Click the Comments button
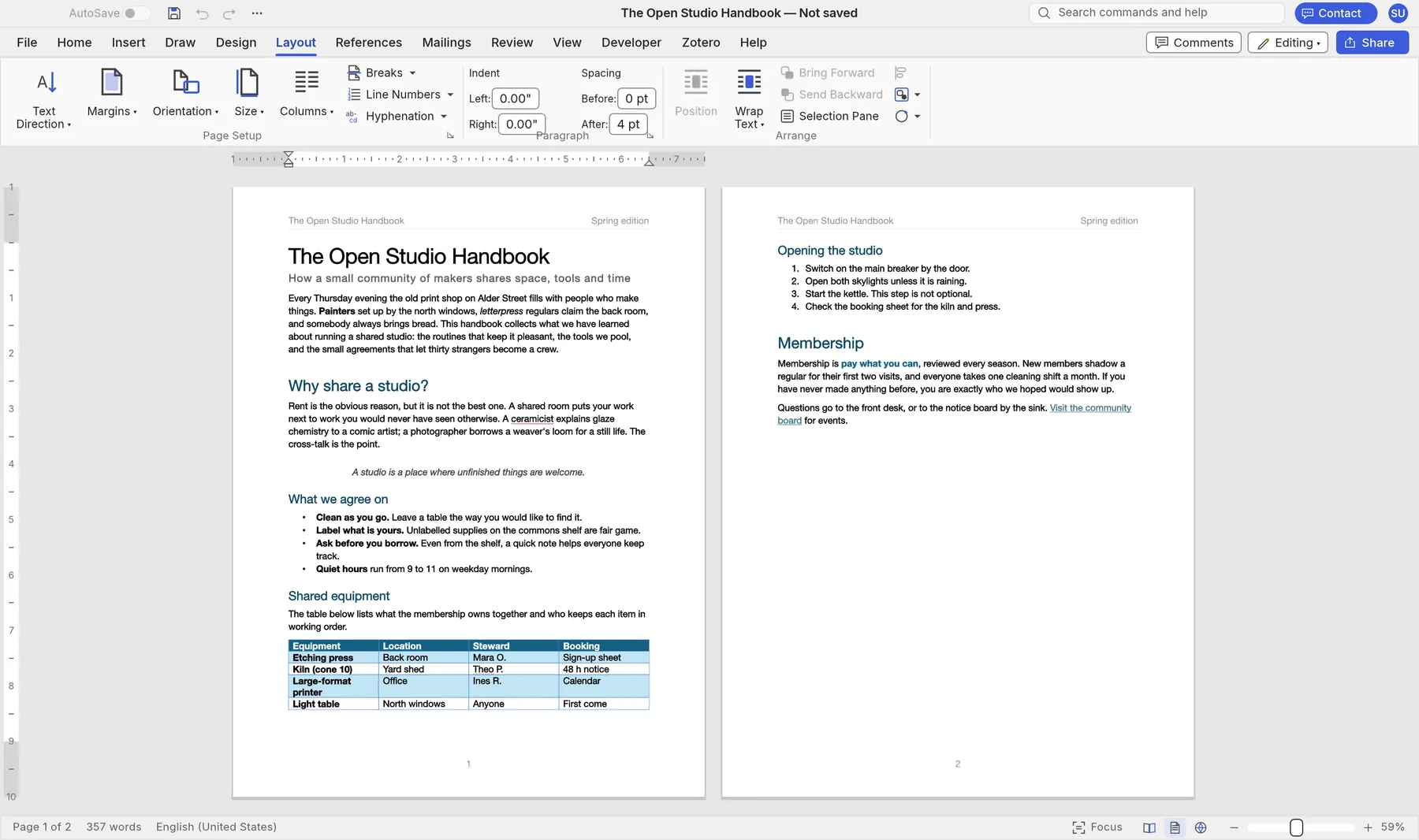This screenshot has height=840, width=1419. 1194,43
